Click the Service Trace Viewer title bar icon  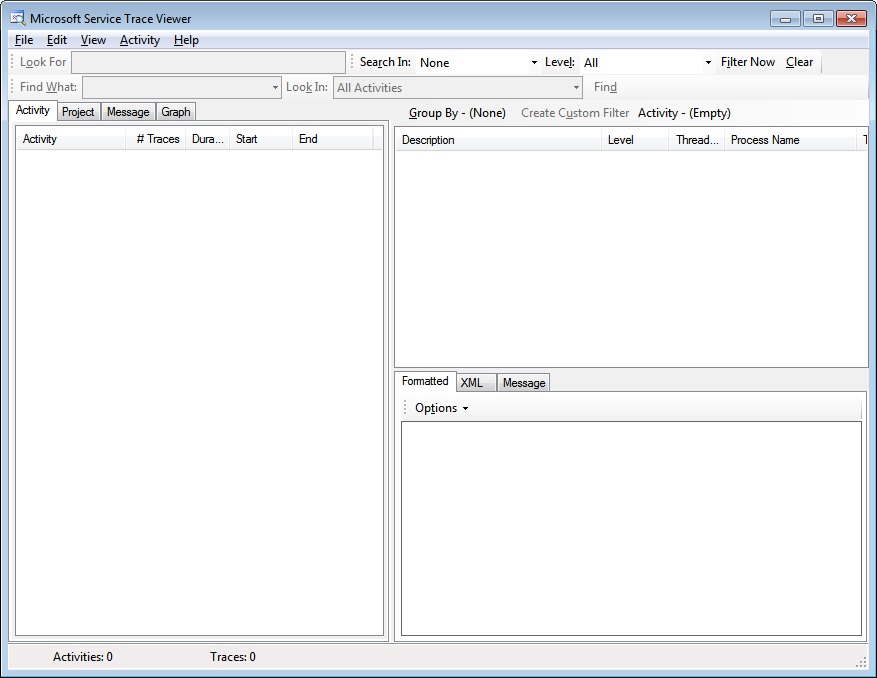[x=18, y=18]
